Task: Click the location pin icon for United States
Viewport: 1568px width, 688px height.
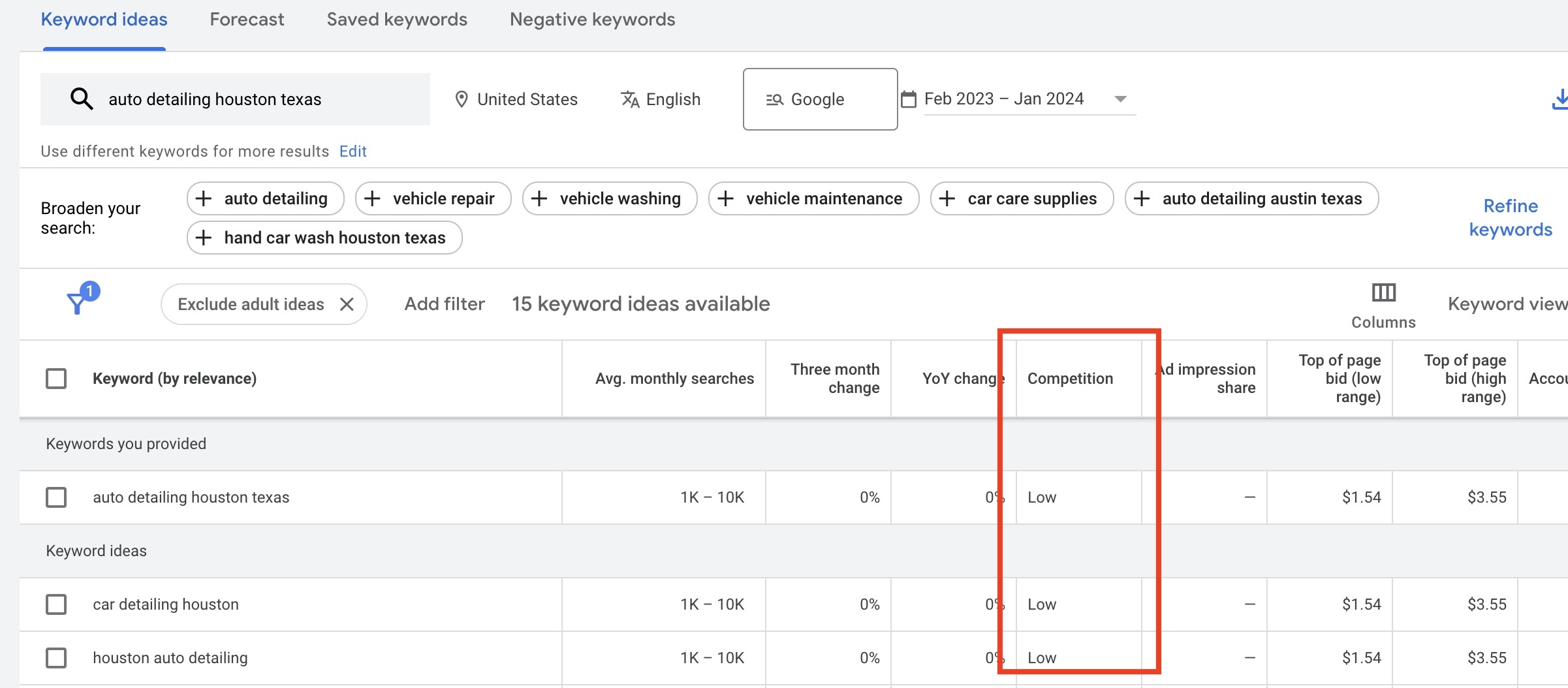Action: tap(461, 99)
